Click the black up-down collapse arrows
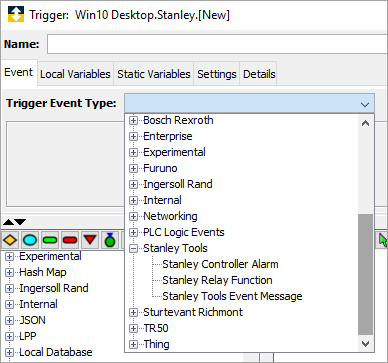388x363 pixels. tap(14, 222)
